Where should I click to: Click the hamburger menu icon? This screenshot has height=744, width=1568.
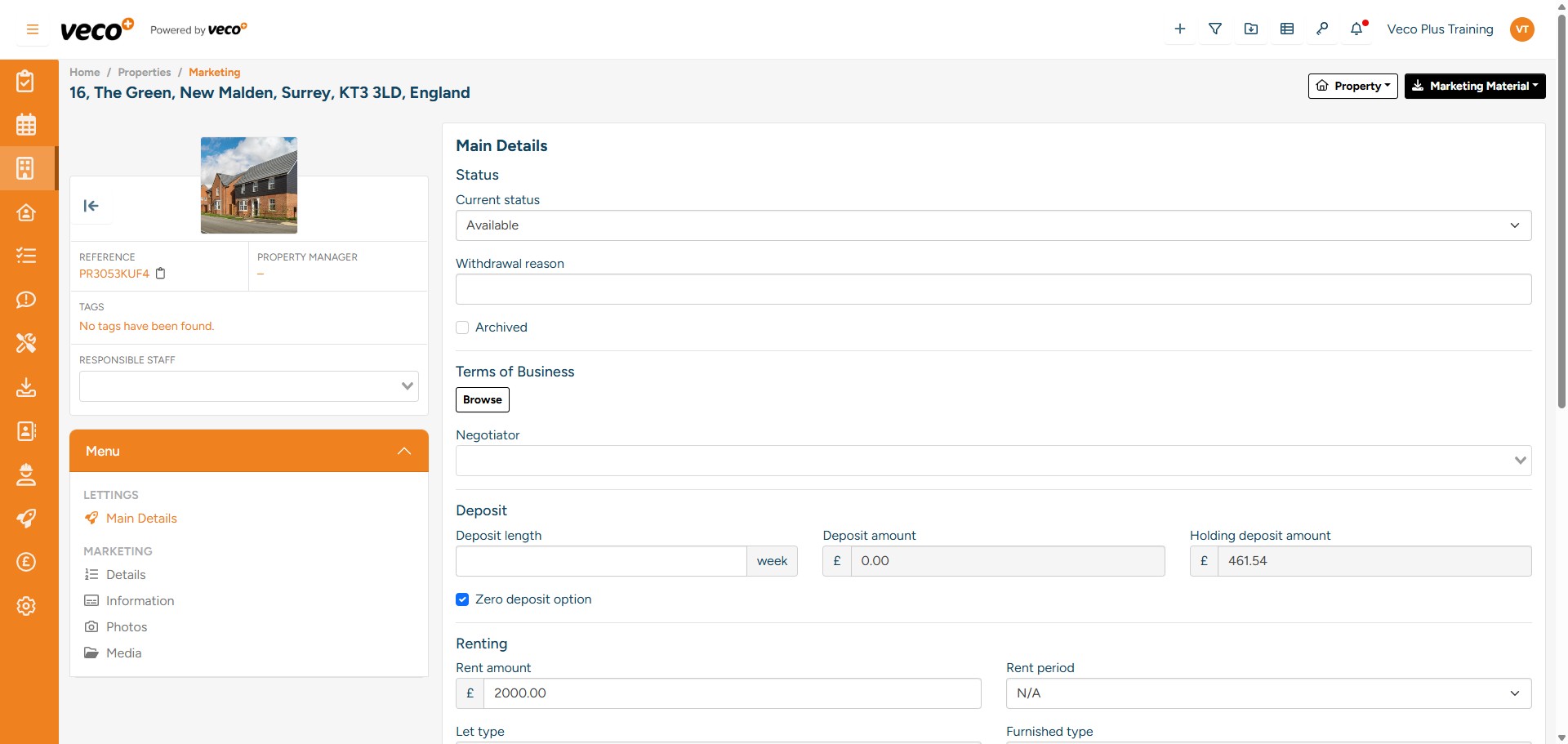coord(33,29)
